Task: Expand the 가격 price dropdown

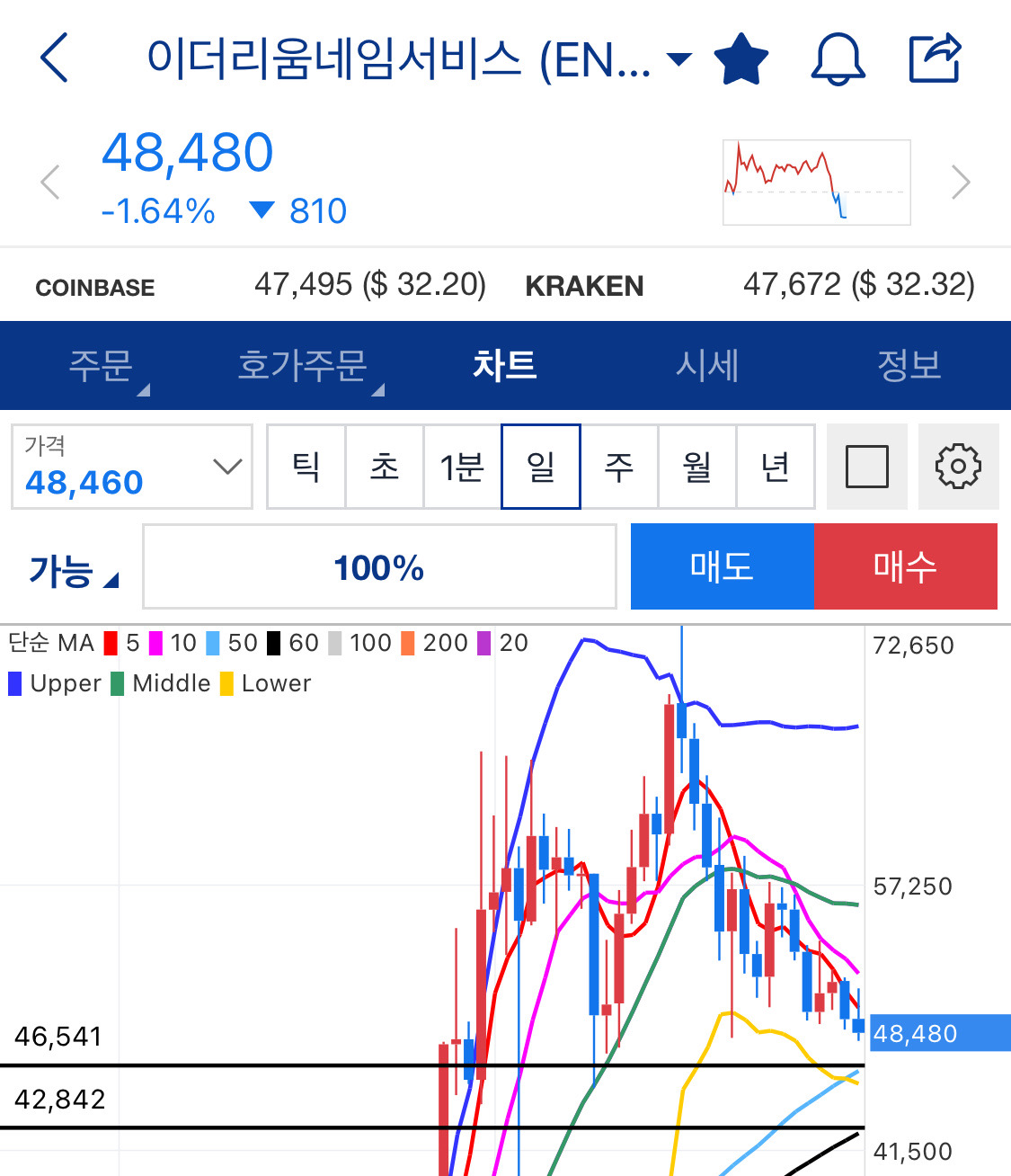Action: pyautogui.click(x=132, y=467)
